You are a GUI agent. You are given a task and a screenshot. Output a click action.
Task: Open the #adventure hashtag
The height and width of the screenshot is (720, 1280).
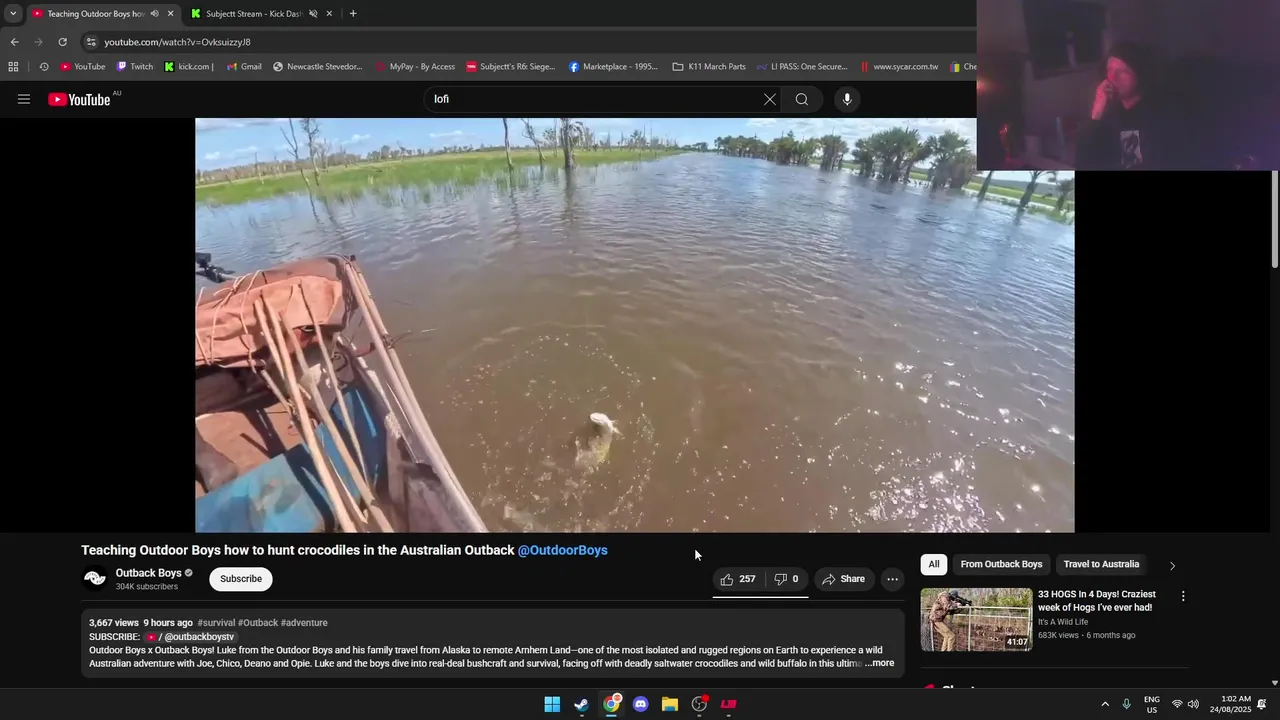pos(304,623)
